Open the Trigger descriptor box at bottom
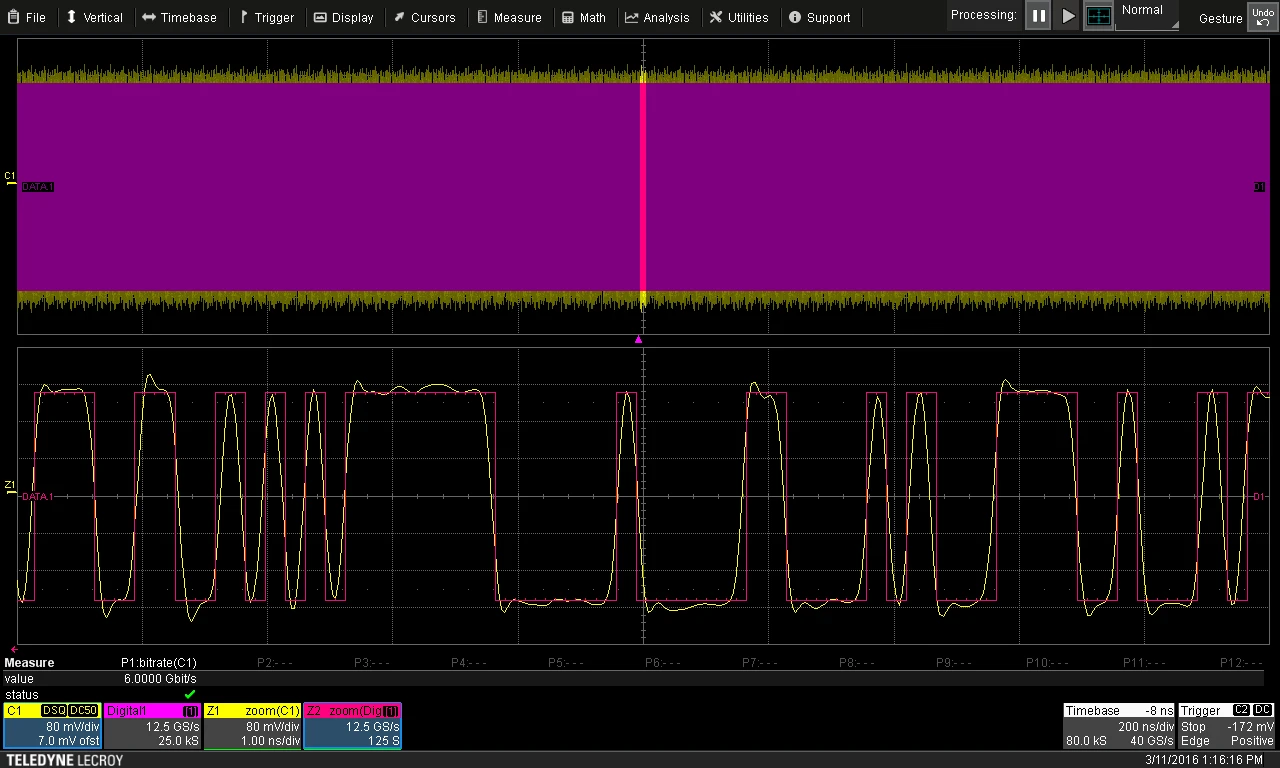The image size is (1280, 768). coord(1227,726)
